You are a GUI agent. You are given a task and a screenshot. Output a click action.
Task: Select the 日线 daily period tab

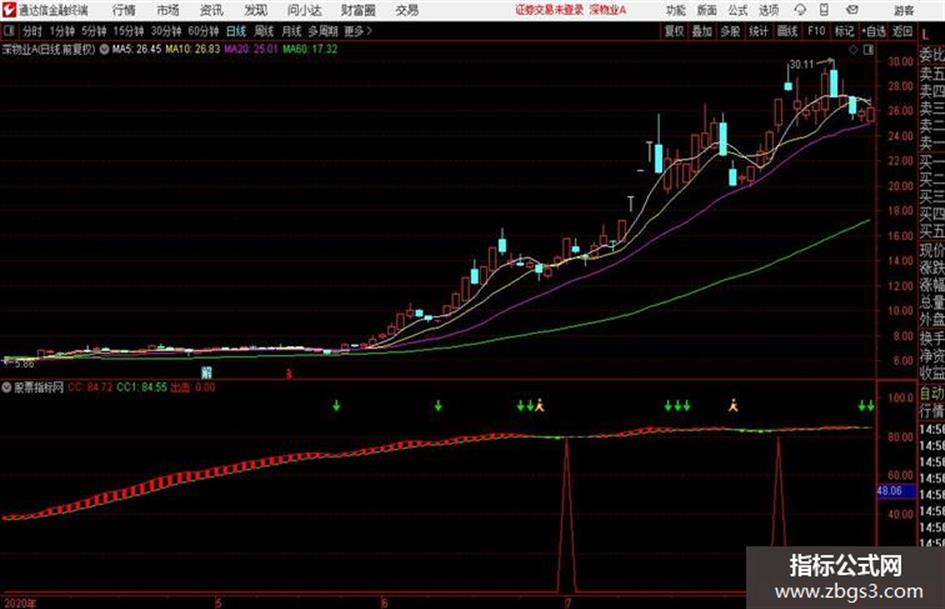pos(236,31)
